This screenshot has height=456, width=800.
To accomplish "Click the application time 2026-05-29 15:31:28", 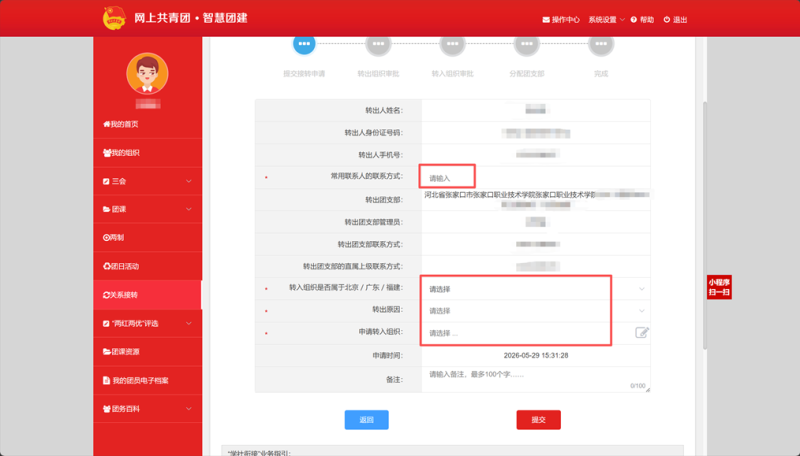I will pyautogui.click(x=536, y=356).
